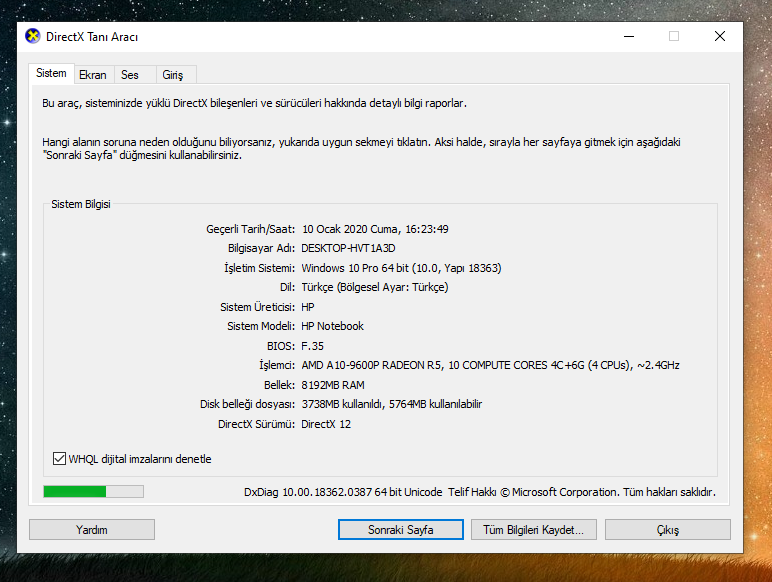This screenshot has height=582, width=772.
Task: Click the Sistem Bilgisi group label
Action: [81, 204]
